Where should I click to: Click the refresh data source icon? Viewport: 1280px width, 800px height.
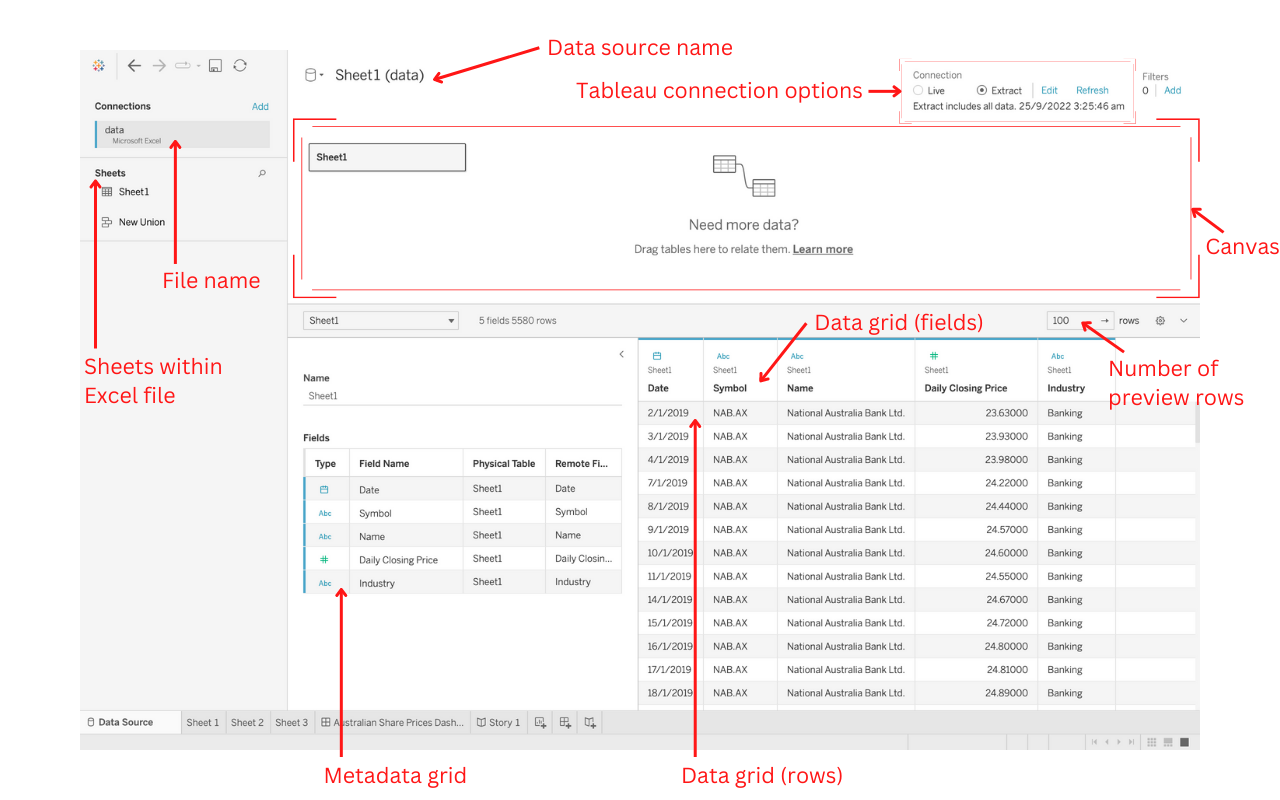pyautogui.click(x=240, y=66)
